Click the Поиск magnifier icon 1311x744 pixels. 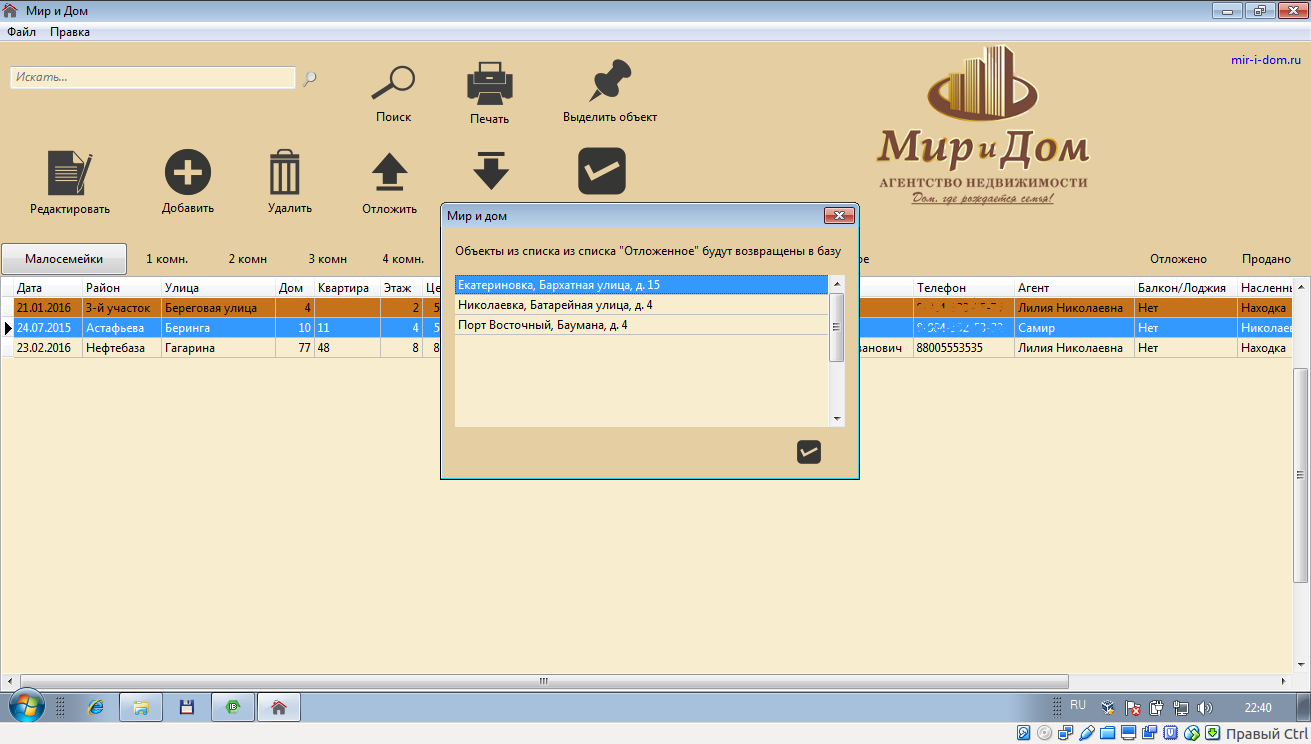[393, 83]
